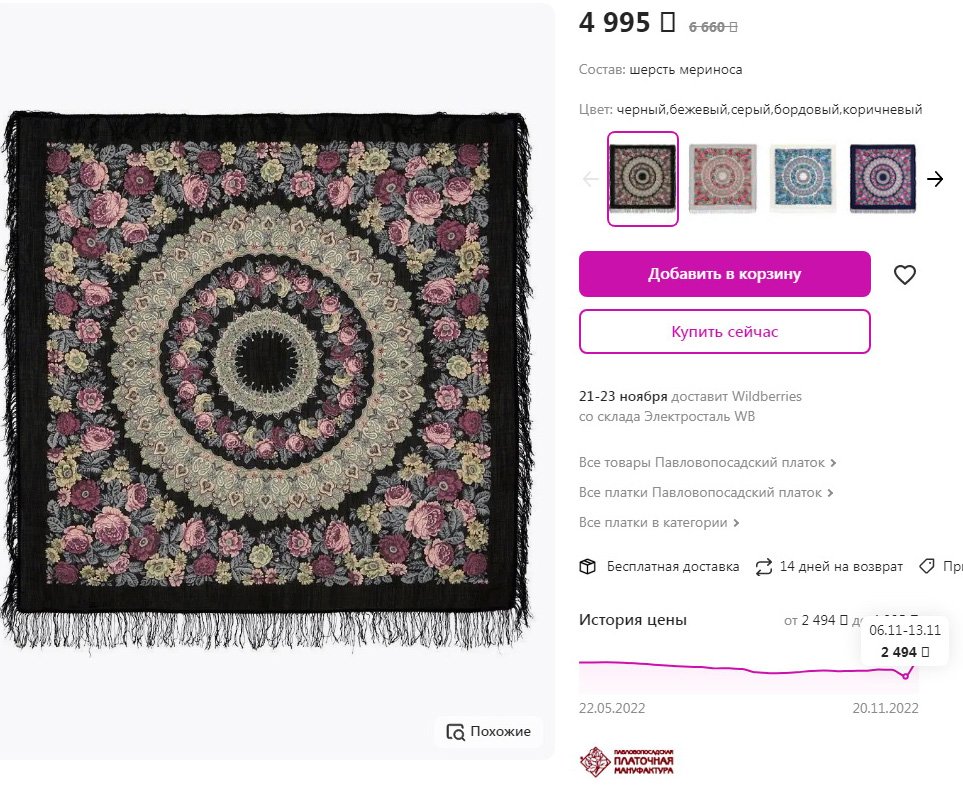Open the Платочная Мануфактура brand logo

pos(627,762)
